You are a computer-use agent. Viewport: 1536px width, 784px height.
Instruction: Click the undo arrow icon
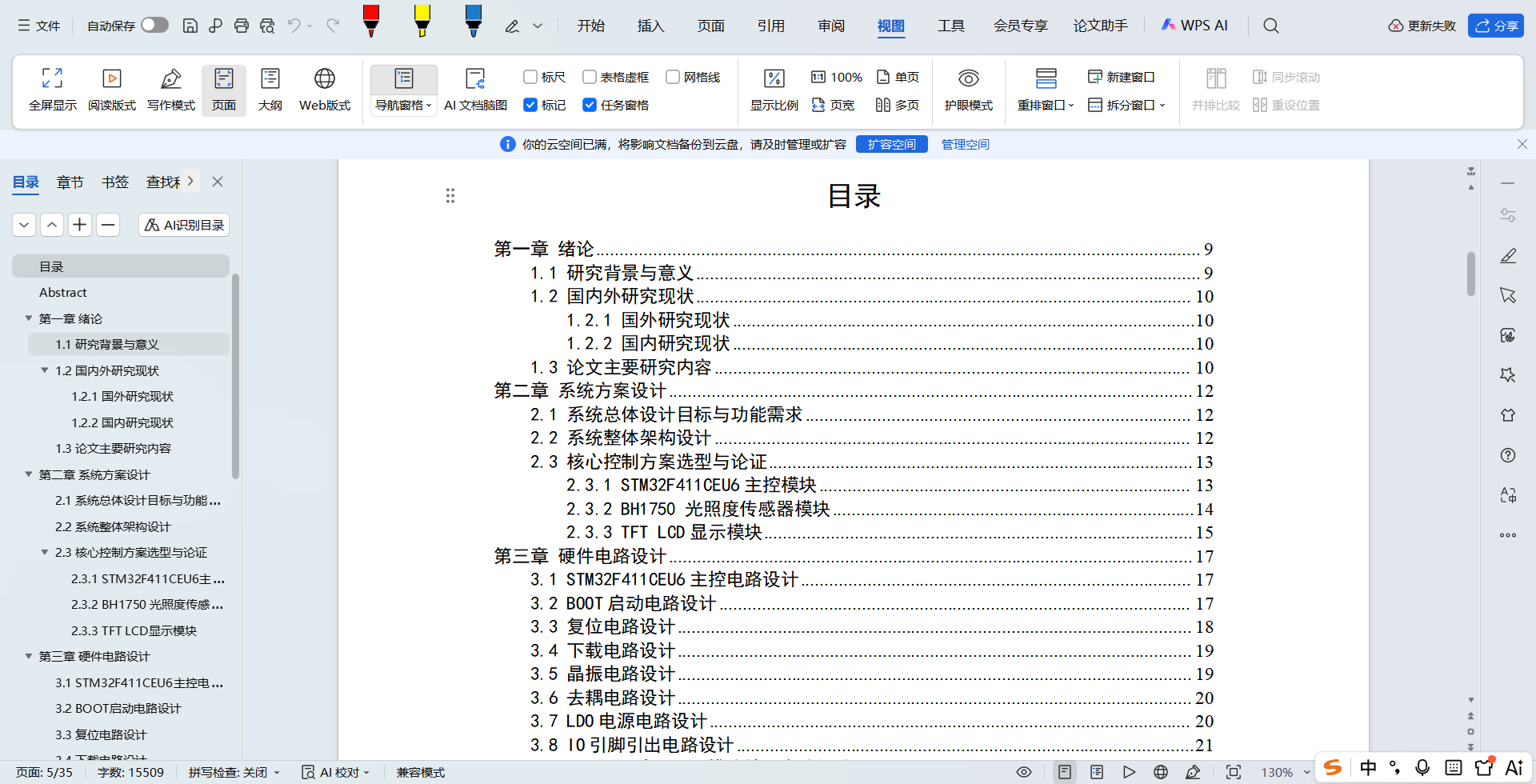[x=294, y=26]
